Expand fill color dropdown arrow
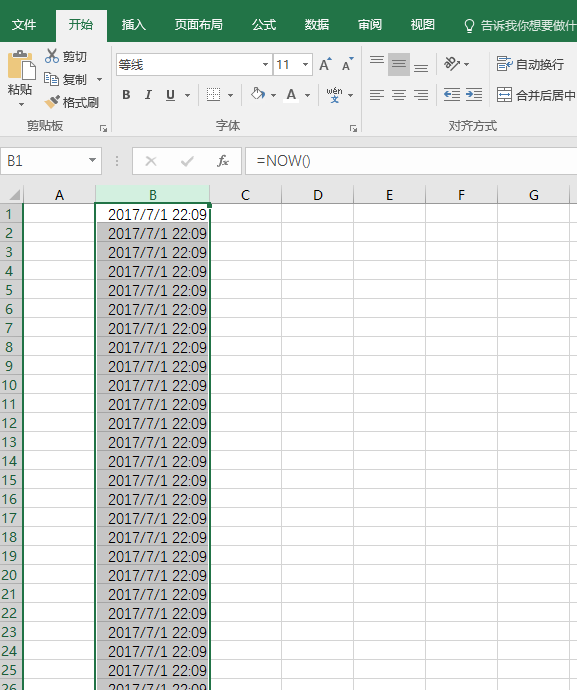The height and width of the screenshot is (690, 577). click(273, 95)
